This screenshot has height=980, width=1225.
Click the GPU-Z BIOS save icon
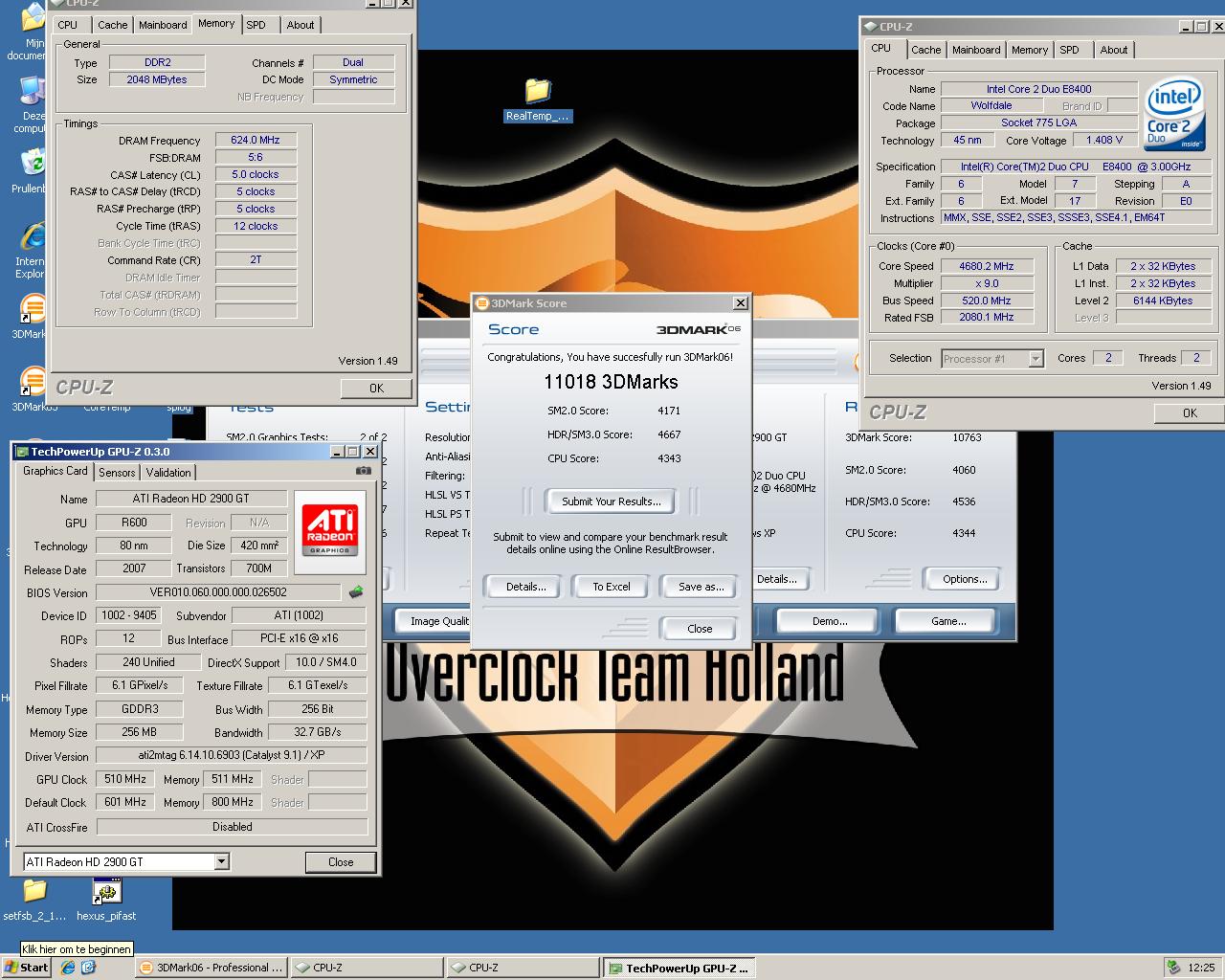click(356, 592)
